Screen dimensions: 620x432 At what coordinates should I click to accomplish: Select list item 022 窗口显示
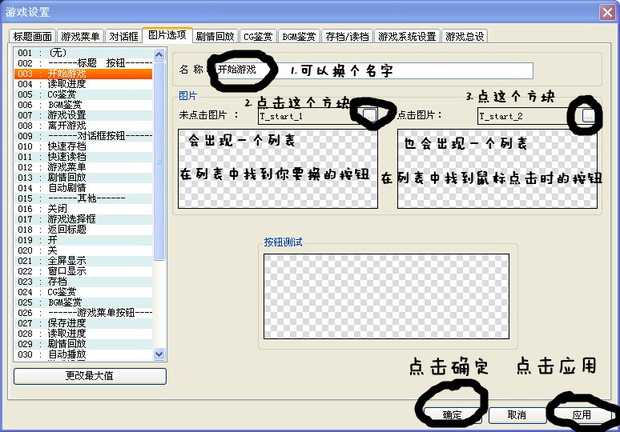click(x=83, y=271)
